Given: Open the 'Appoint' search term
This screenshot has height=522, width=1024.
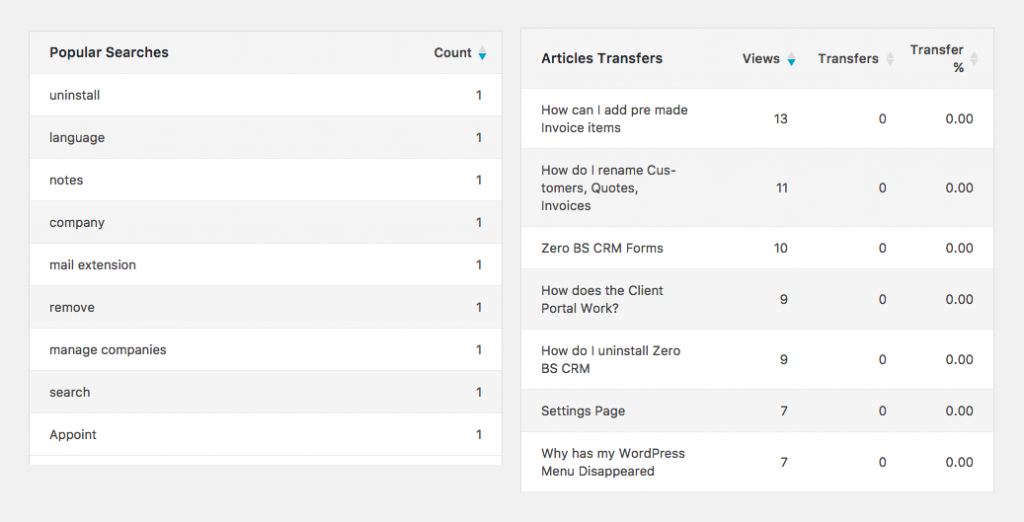Looking at the screenshot, I should (x=73, y=435).
